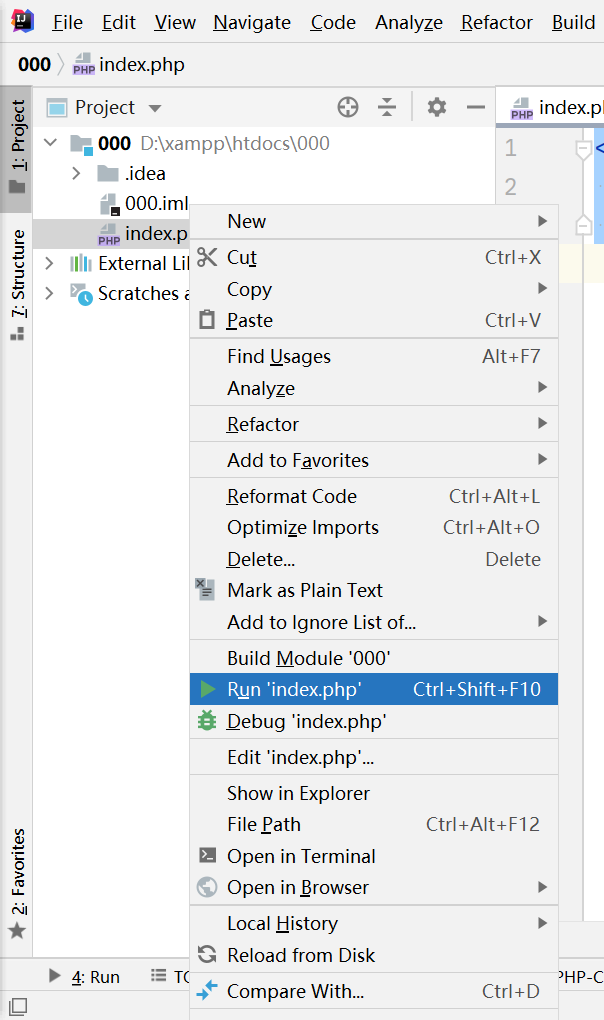
Task: Collapse the 000 root project node
Action: coord(50,143)
